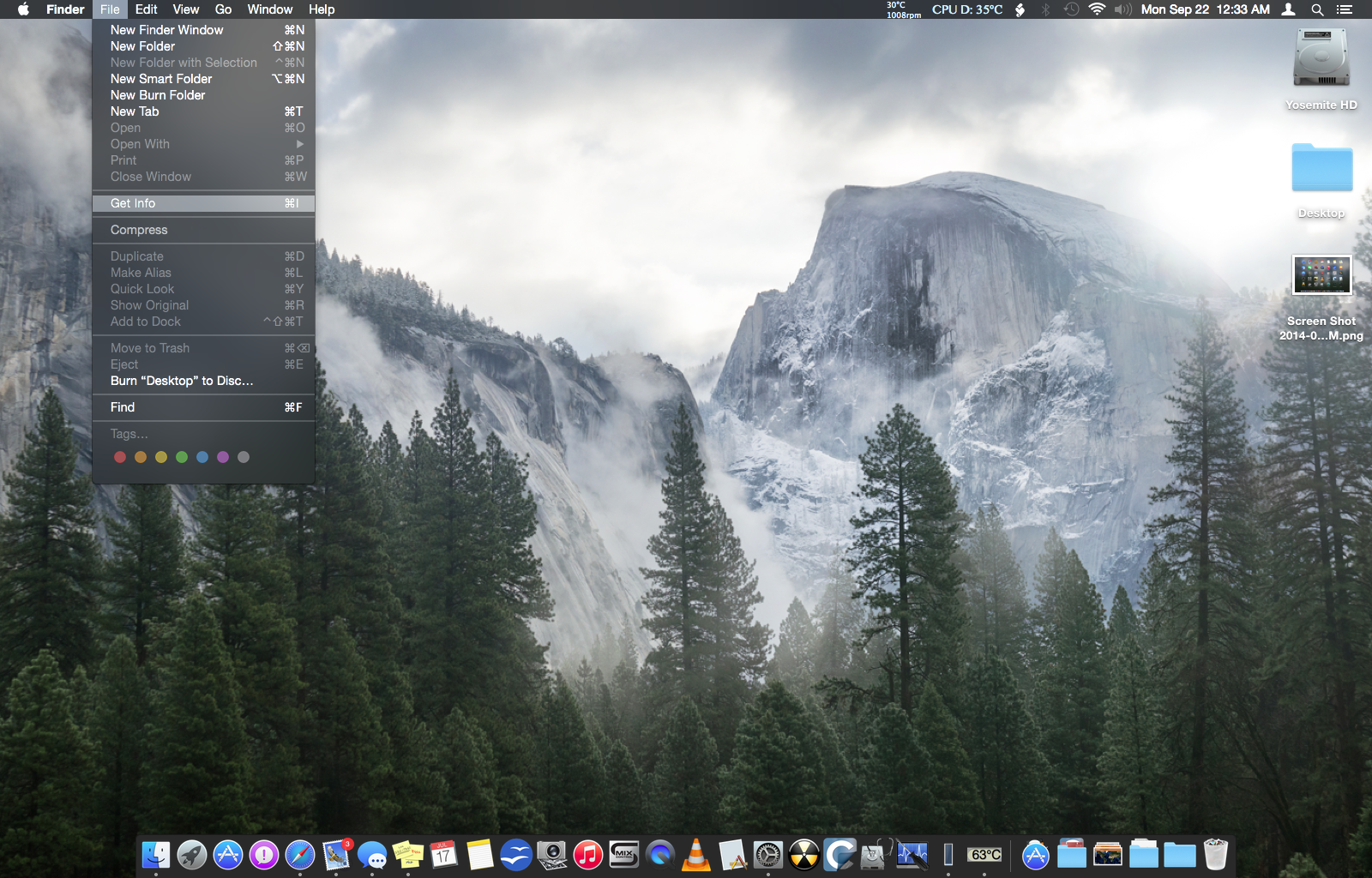The width and height of the screenshot is (1372, 878).
Task: Open Notification Center list icon
Action: click(1345, 9)
